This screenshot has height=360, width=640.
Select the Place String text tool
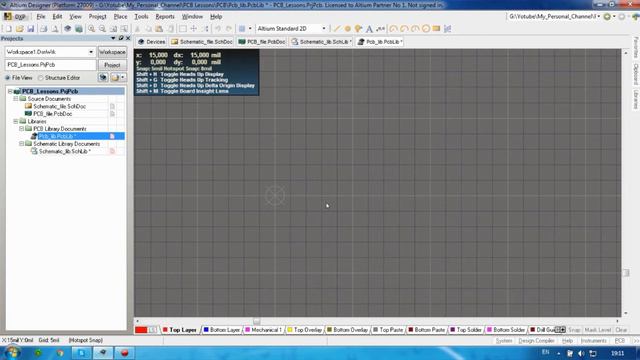pyautogui.click(x=369, y=29)
